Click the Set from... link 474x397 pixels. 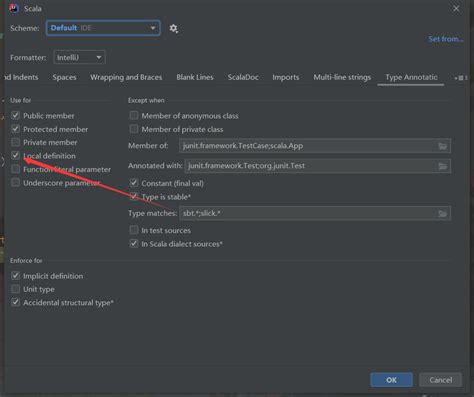point(446,39)
